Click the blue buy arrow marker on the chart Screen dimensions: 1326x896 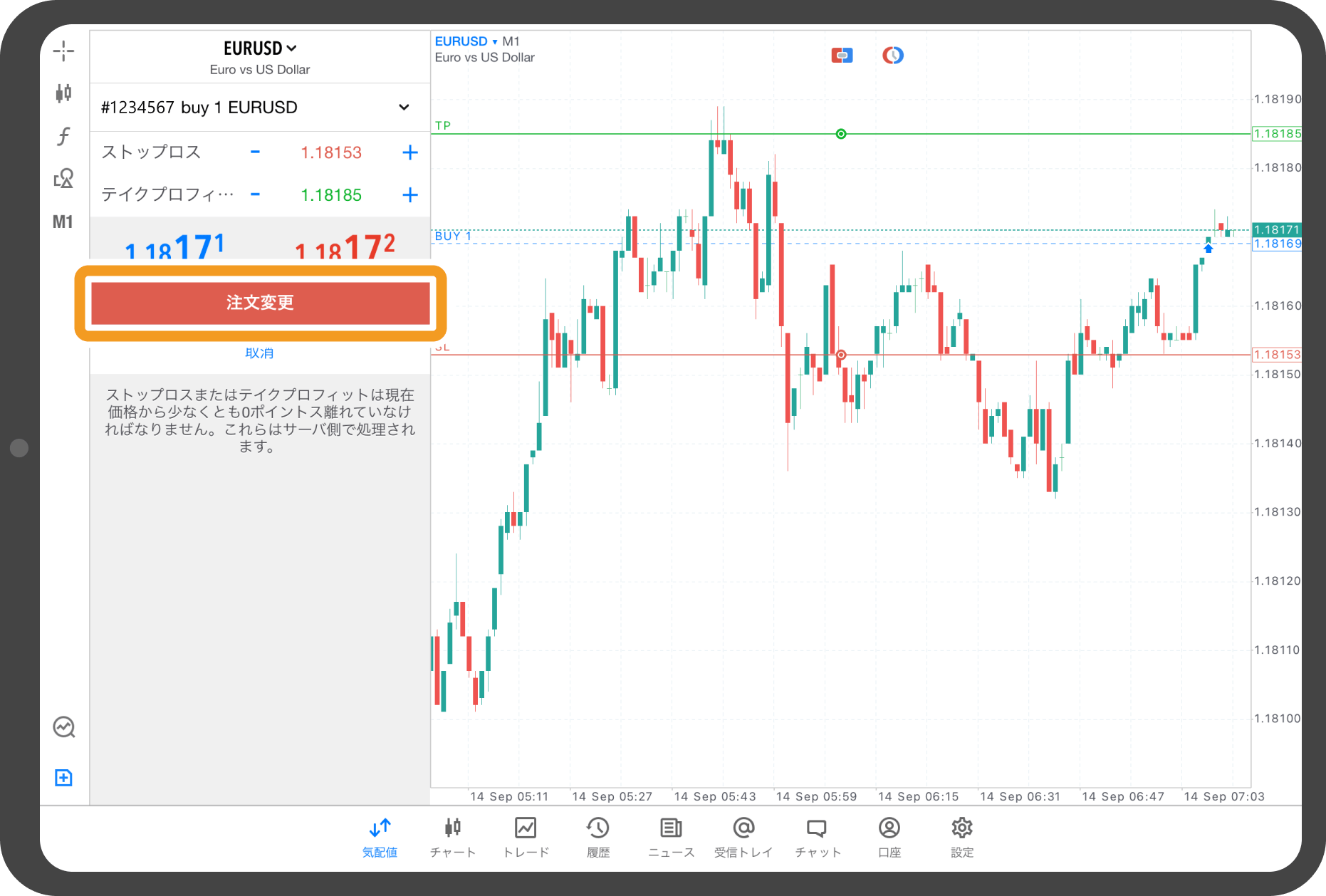pos(1208,248)
